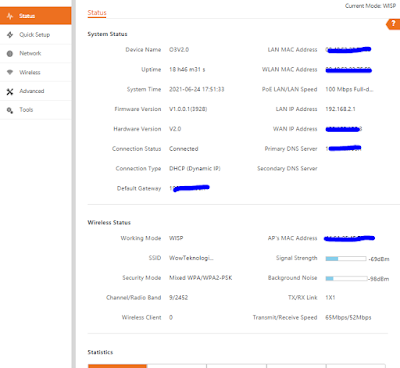400x368 pixels.
Task: Click the System Status heading
Action: (107, 34)
